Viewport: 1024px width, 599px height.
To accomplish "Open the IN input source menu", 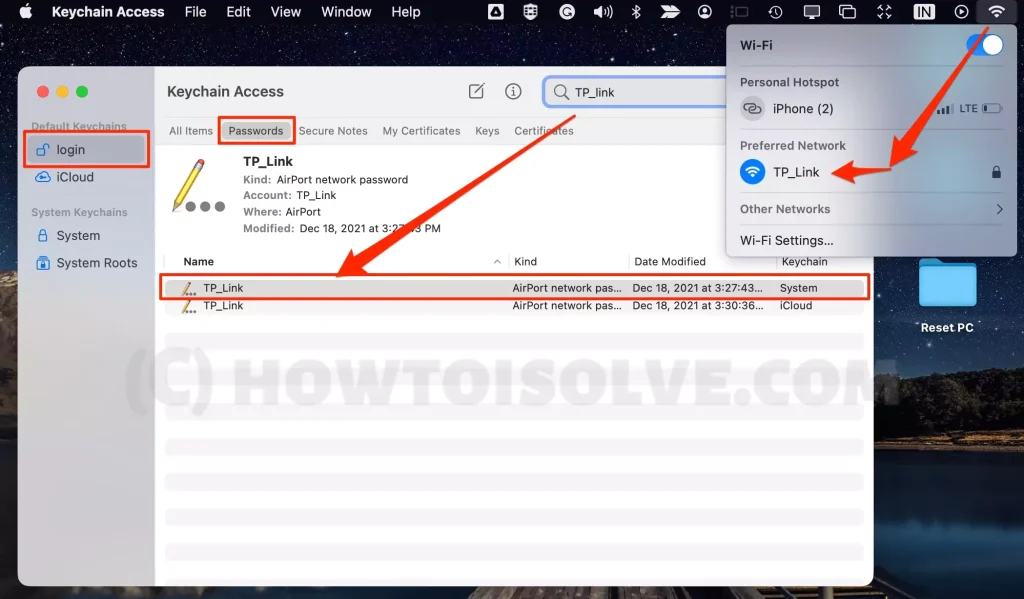I will (923, 12).
